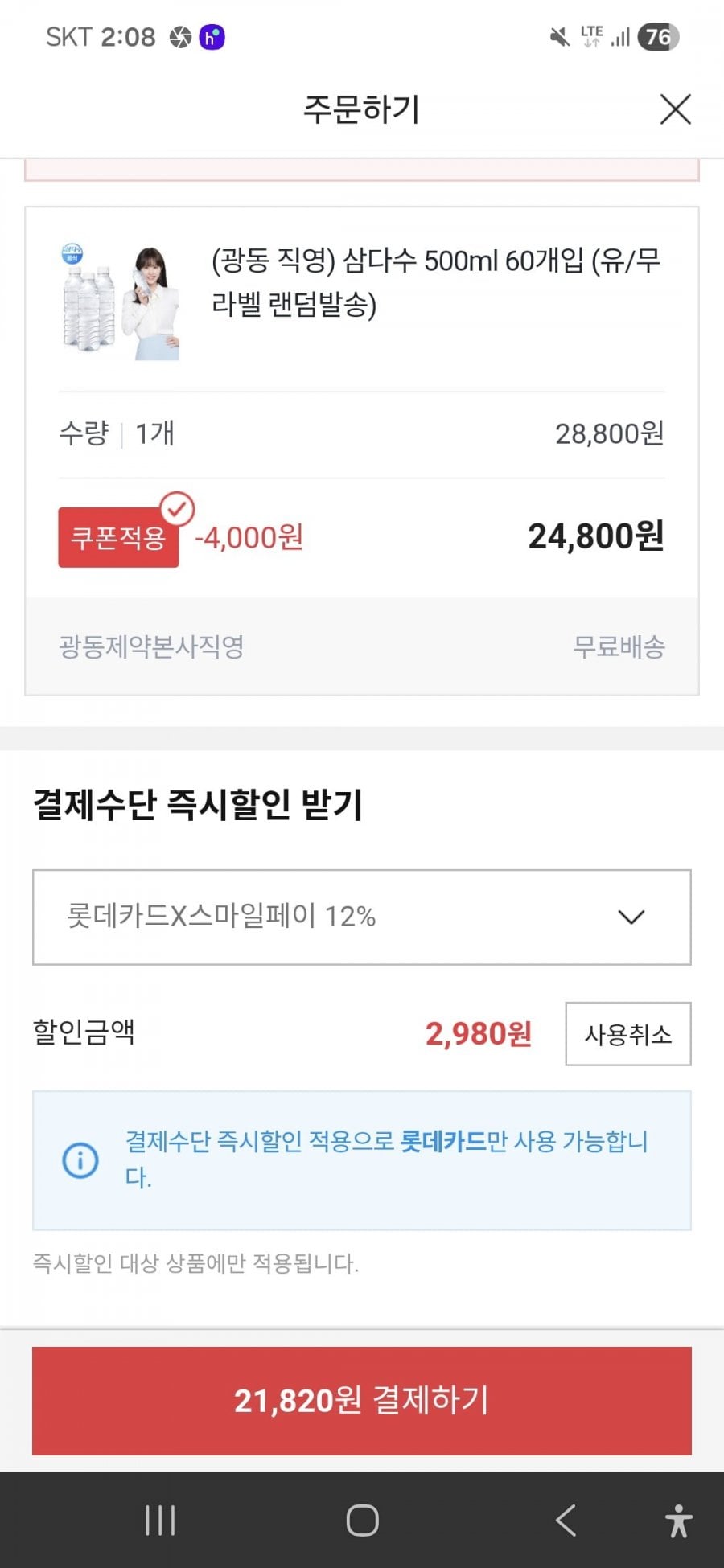Expand payment options with the chevron arrow
The height and width of the screenshot is (1568, 724).
point(631,917)
